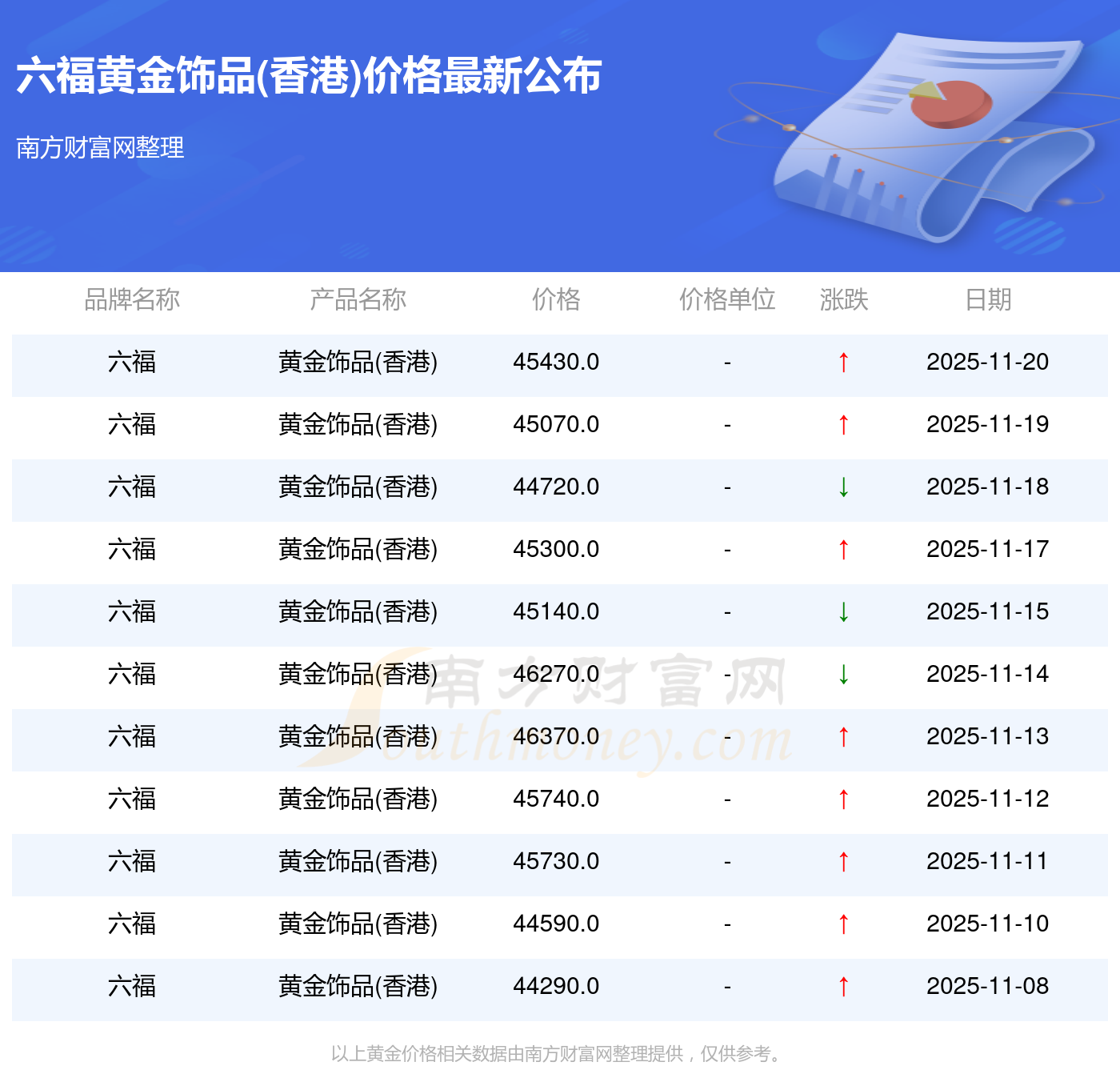1120x1090 pixels.
Task: Click the title 六福黄金饰品(香港)价格最新公布
Action: [x=309, y=76]
